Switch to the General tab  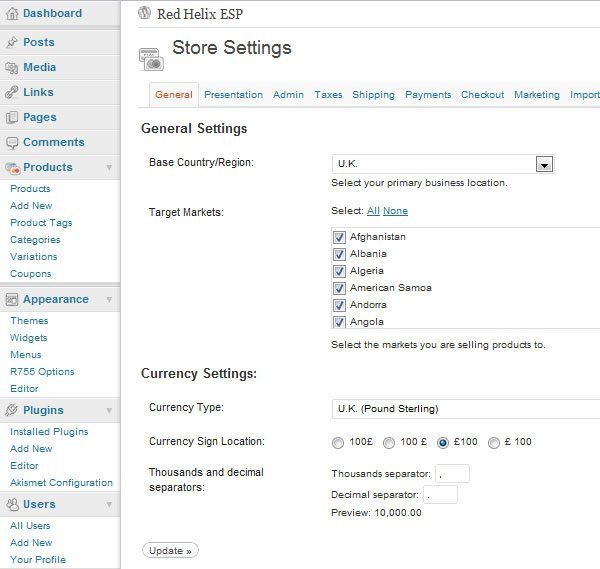click(x=174, y=95)
